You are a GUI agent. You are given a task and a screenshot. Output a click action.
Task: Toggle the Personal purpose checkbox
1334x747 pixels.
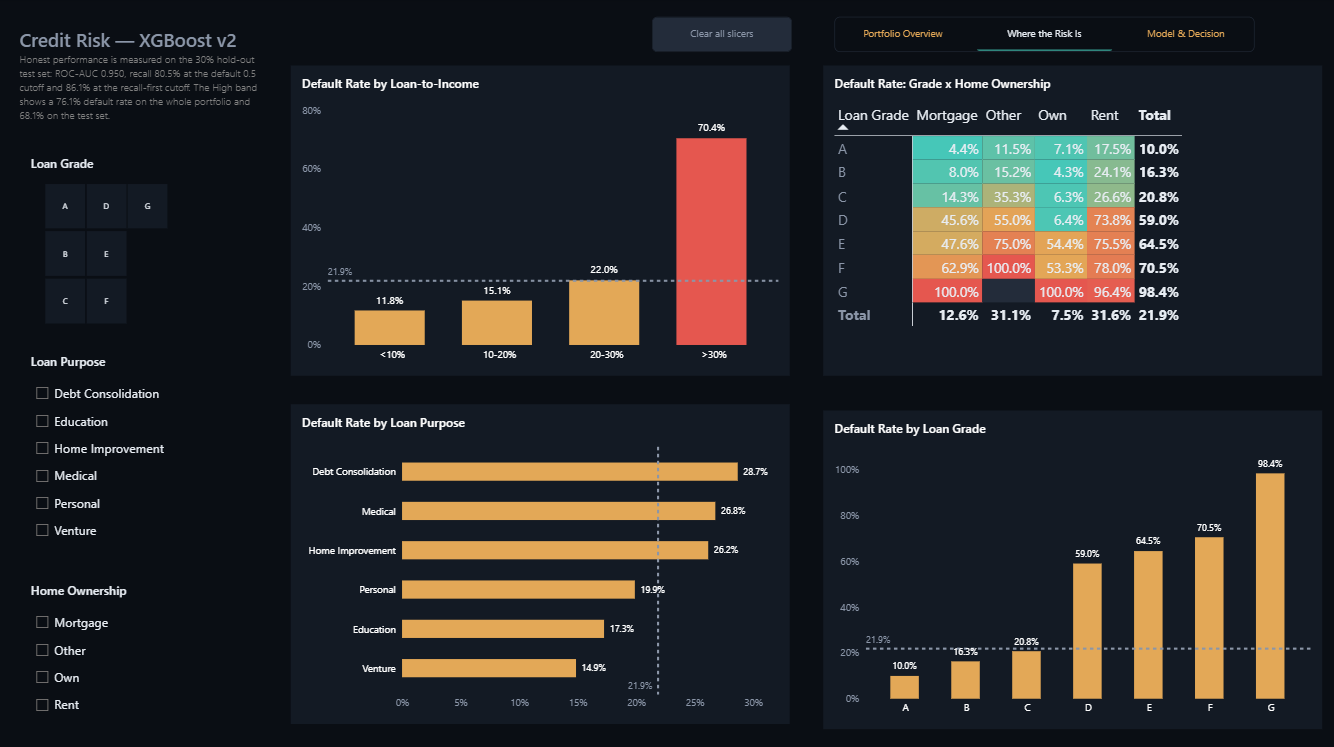42,503
